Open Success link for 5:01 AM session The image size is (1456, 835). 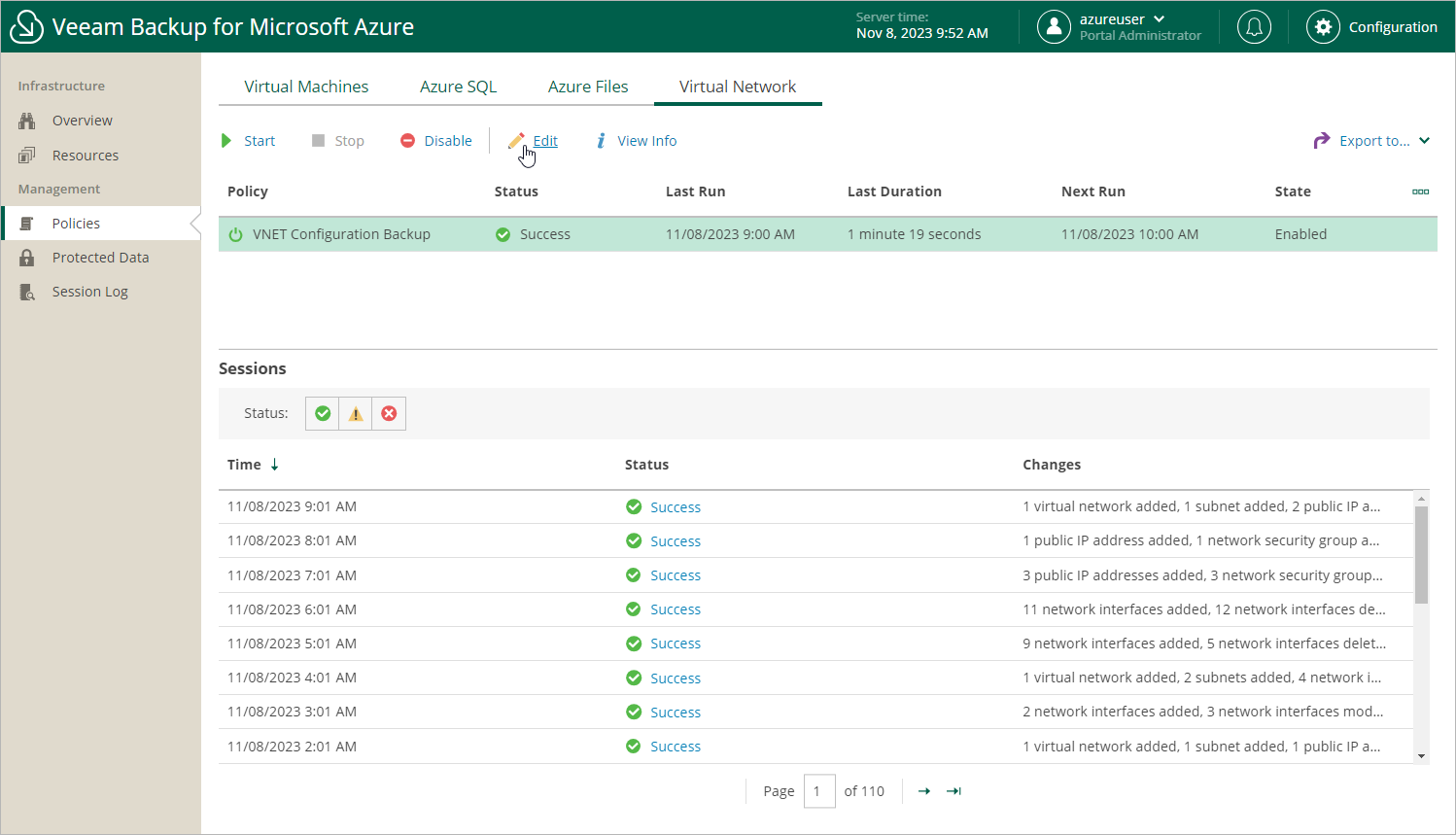coord(676,644)
